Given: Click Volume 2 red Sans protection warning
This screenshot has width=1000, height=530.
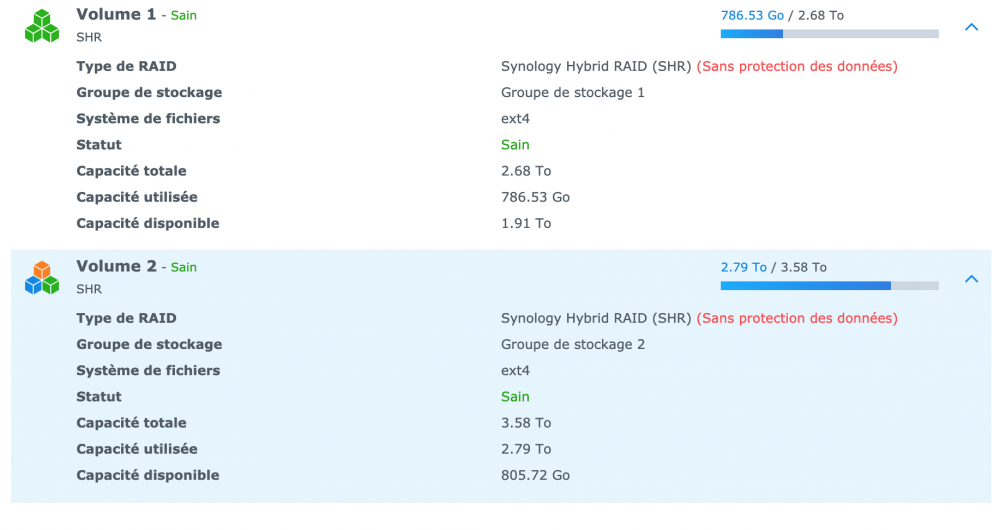Looking at the screenshot, I should pyautogui.click(x=797, y=318).
